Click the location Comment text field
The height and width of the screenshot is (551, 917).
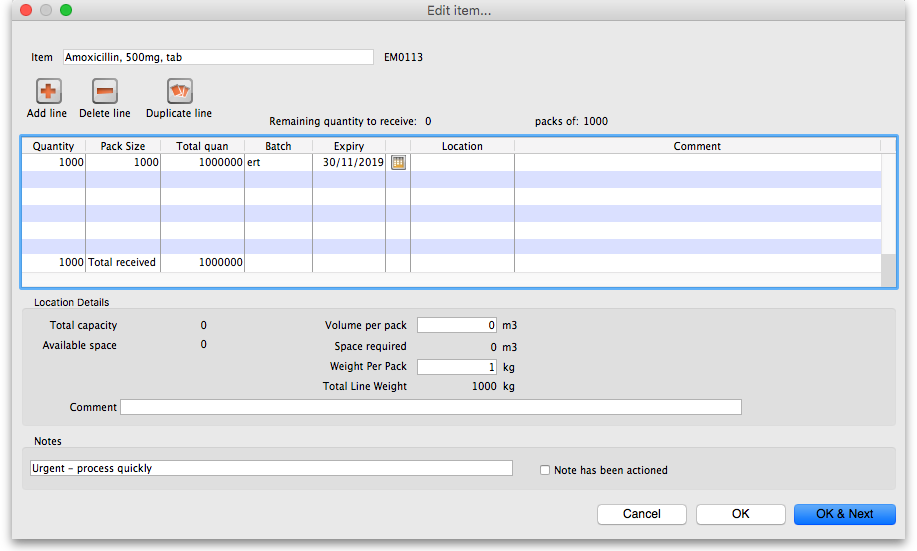click(430, 407)
